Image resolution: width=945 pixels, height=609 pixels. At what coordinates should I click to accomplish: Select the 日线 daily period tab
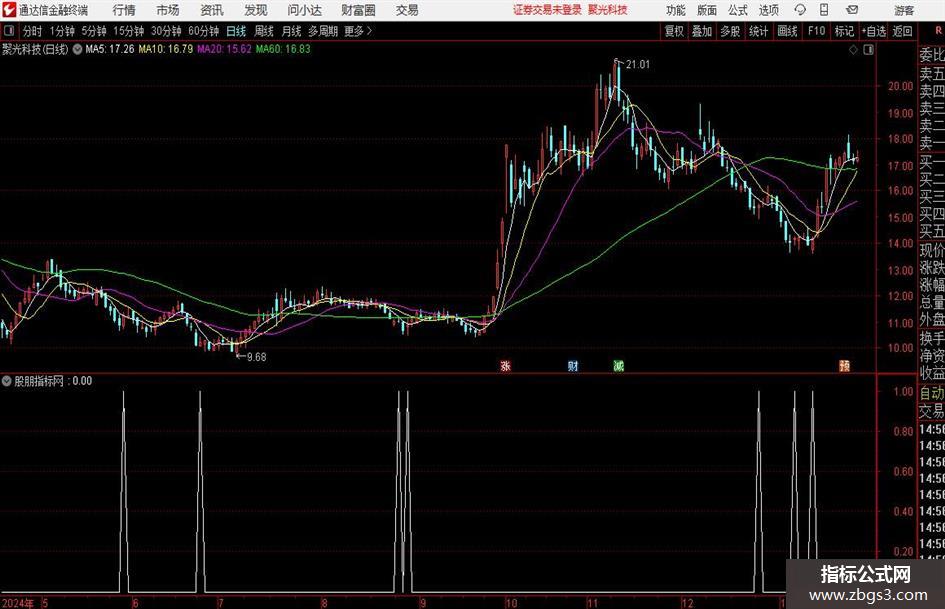[236, 31]
